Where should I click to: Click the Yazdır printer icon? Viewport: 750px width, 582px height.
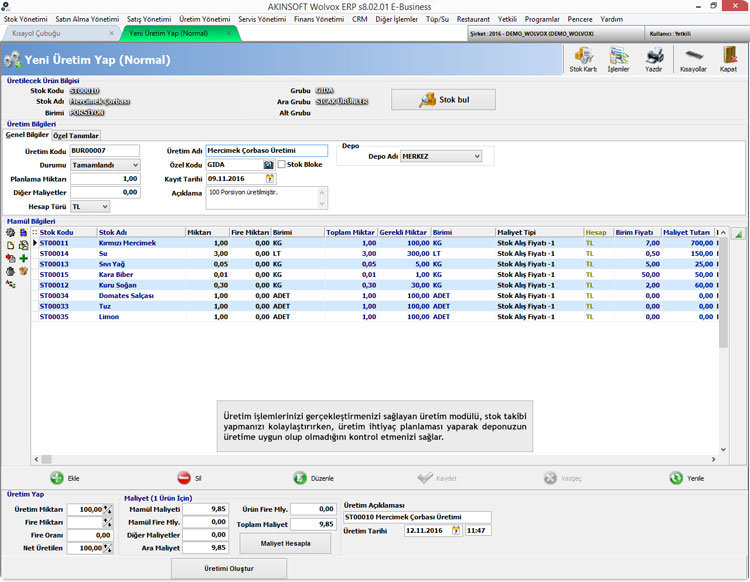pos(653,59)
